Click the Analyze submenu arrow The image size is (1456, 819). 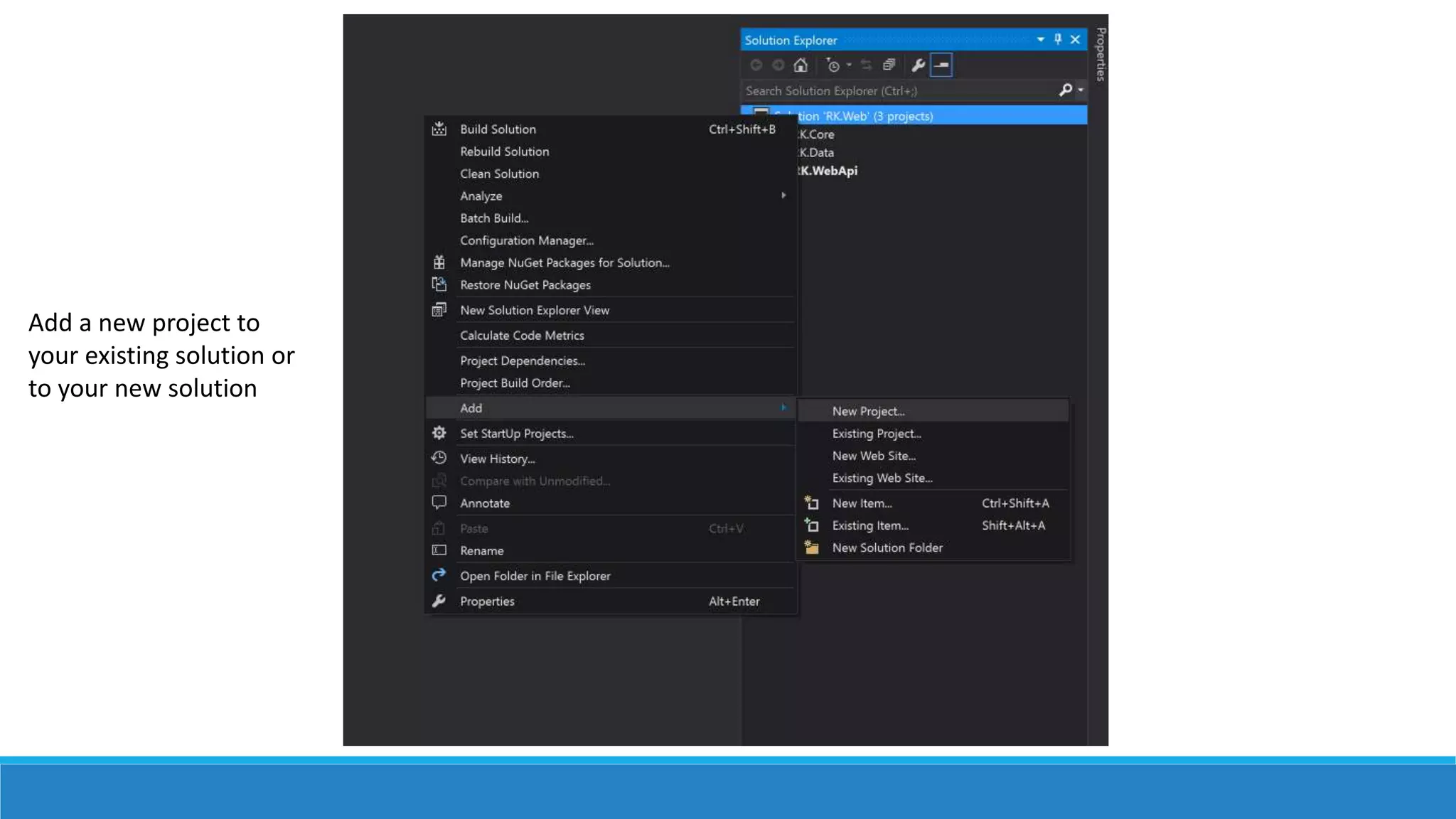(783, 196)
